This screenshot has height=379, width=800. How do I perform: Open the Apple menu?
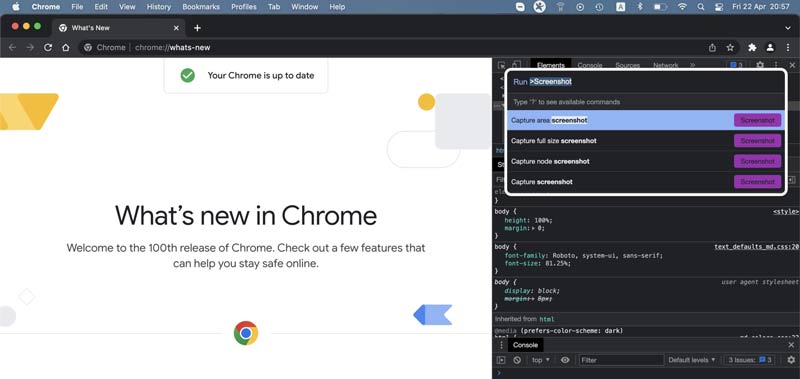click(15, 7)
